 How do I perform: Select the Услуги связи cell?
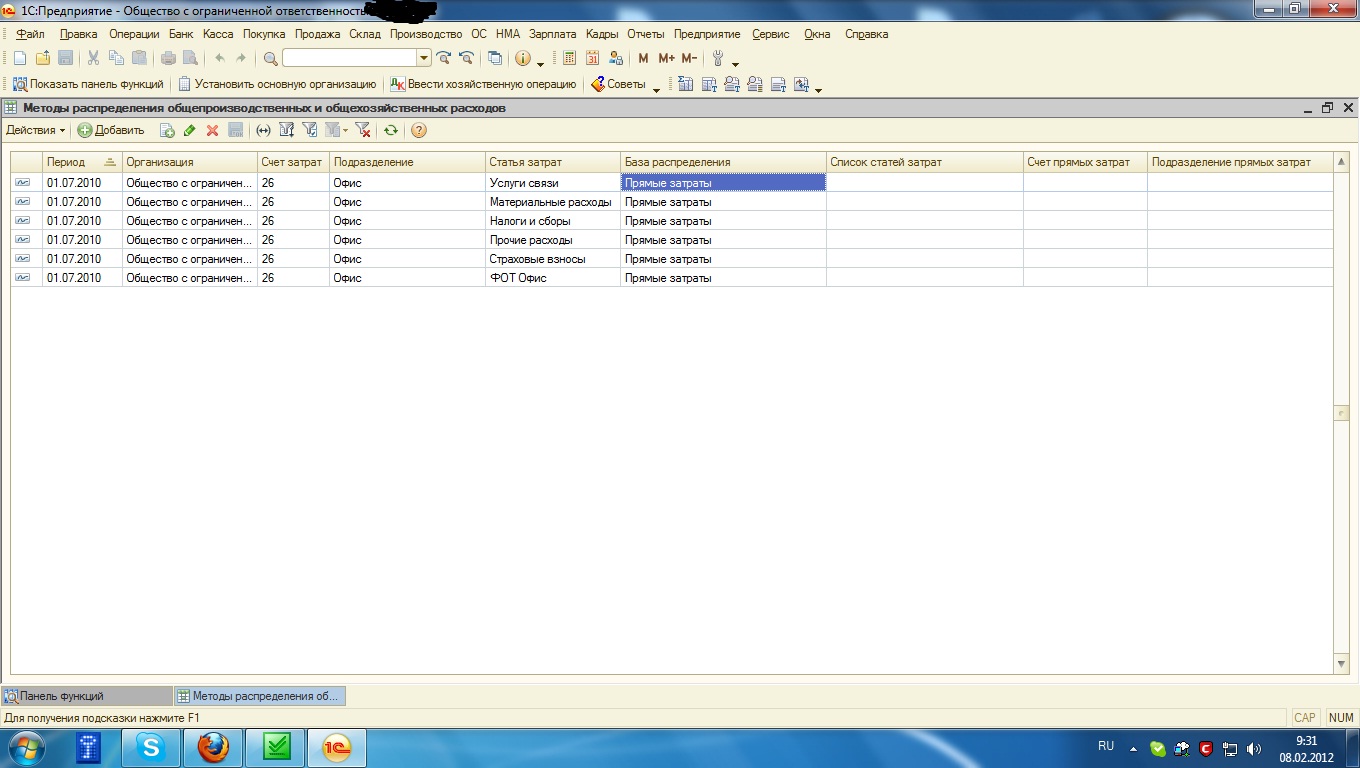coord(553,183)
